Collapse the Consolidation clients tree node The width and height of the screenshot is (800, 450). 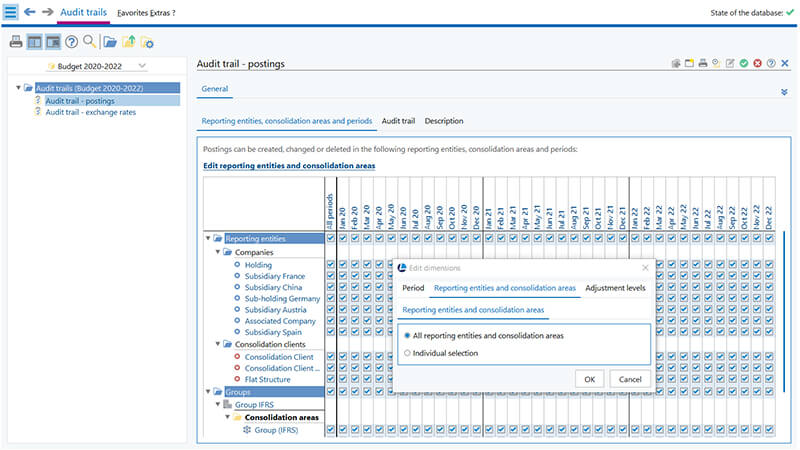coord(218,344)
